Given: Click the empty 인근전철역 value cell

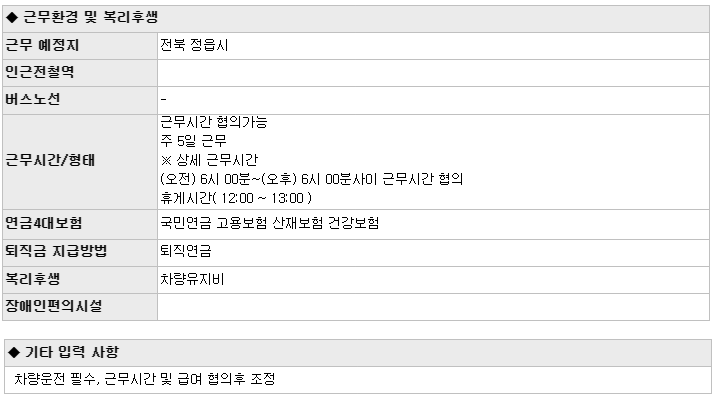Looking at the screenshot, I should [x=433, y=73].
